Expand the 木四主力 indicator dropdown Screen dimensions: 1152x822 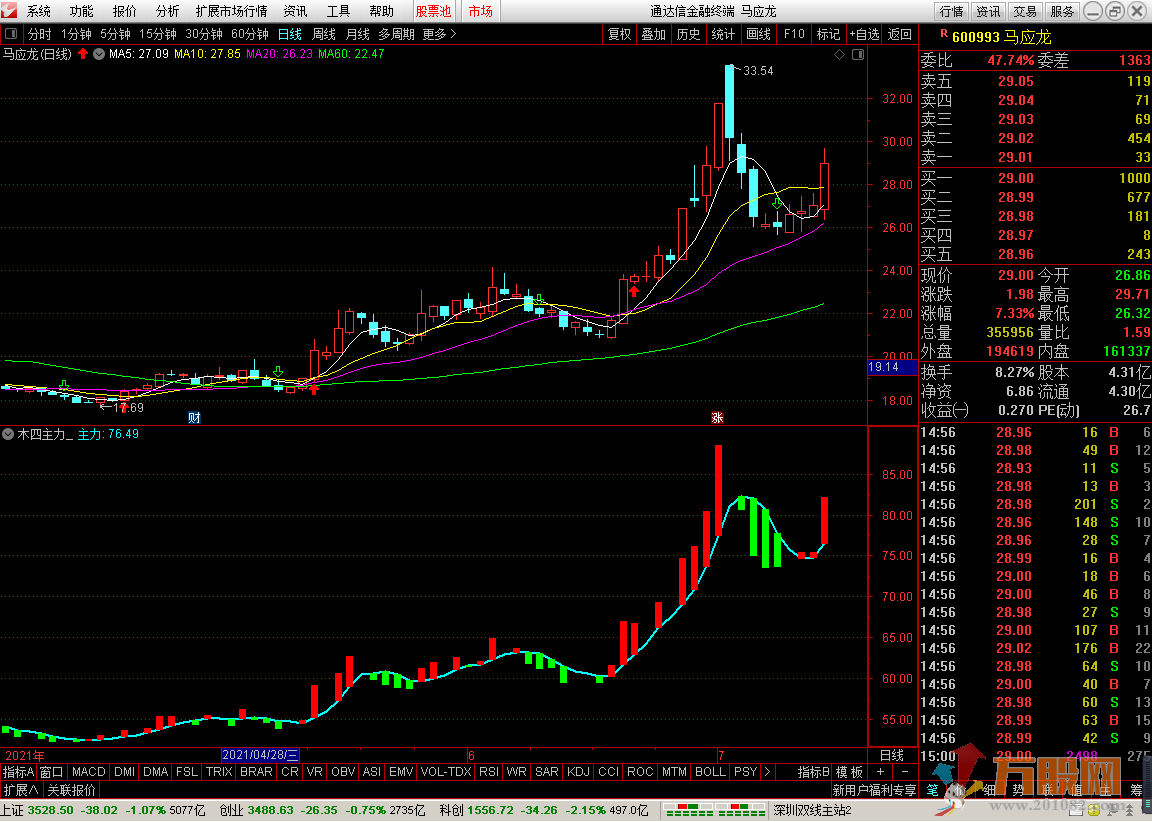coord(7,434)
